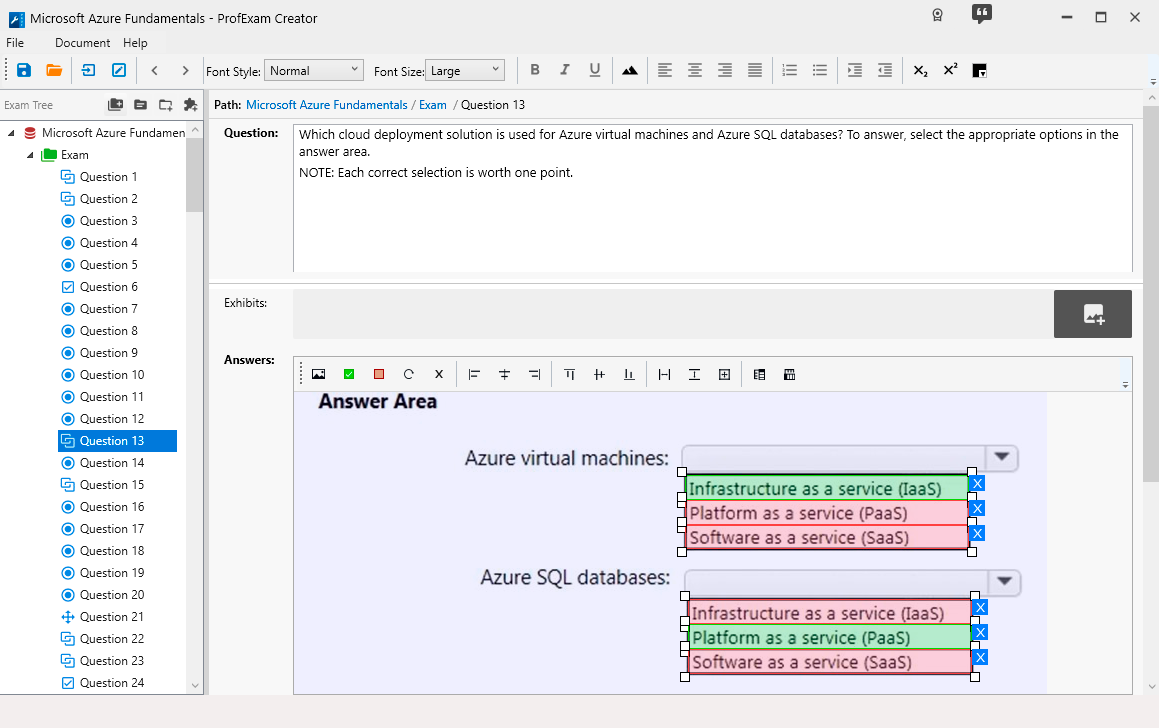Screen dimensions: 1159x728
Task: Align question text right
Action: tap(724, 70)
